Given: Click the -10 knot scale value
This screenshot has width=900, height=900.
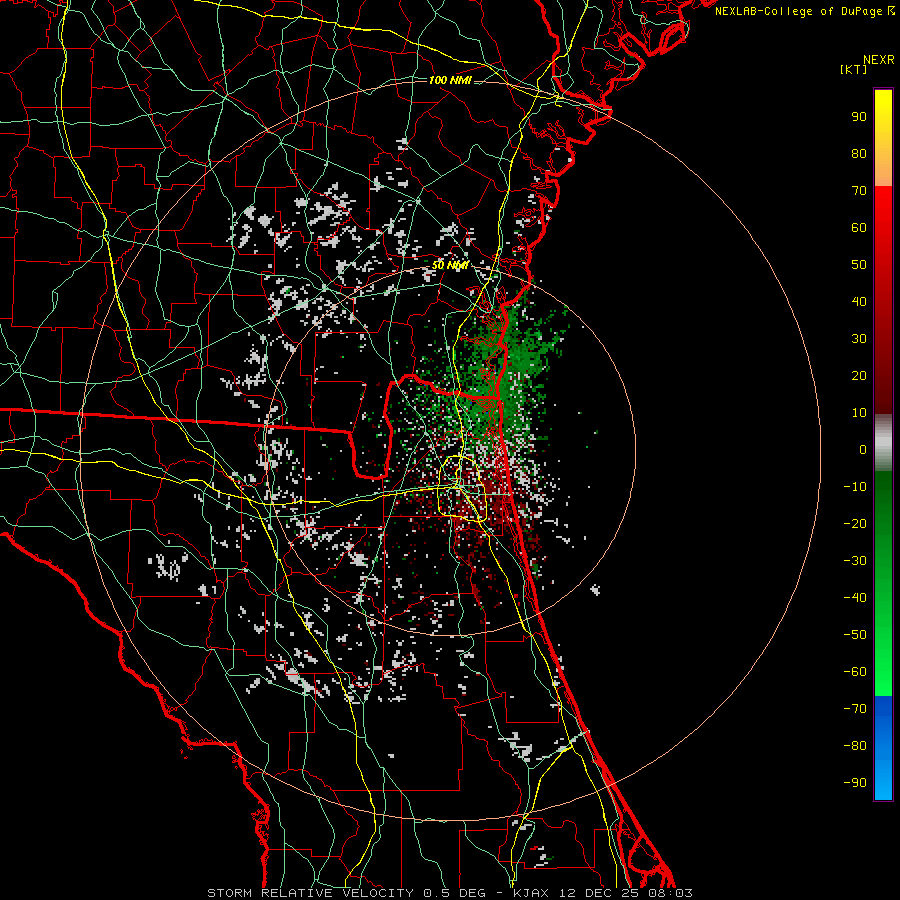Looking at the screenshot, I should point(855,487).
